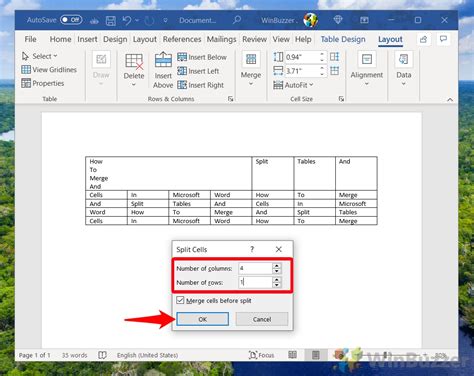Viewport: 474px width, 376px height.
Task: Click Insert Below
Action: tap(202, 57)
